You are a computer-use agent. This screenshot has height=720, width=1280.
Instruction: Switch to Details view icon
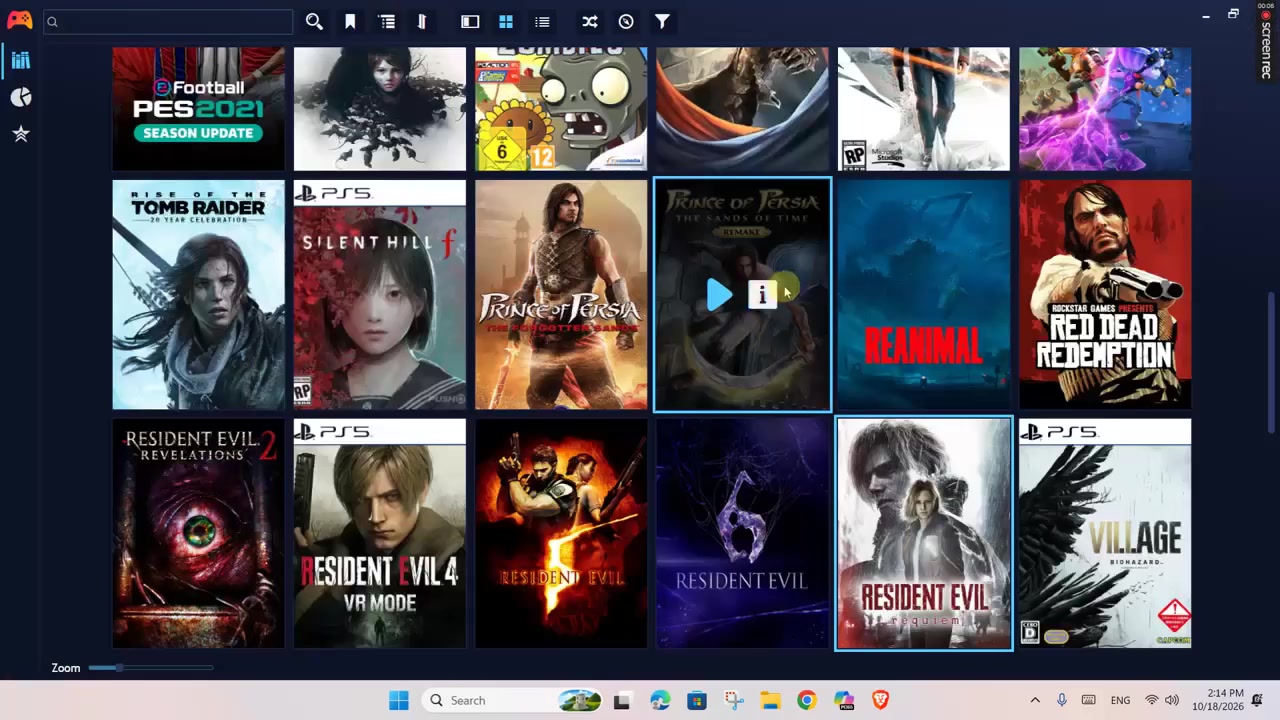(x=470, y=21)
